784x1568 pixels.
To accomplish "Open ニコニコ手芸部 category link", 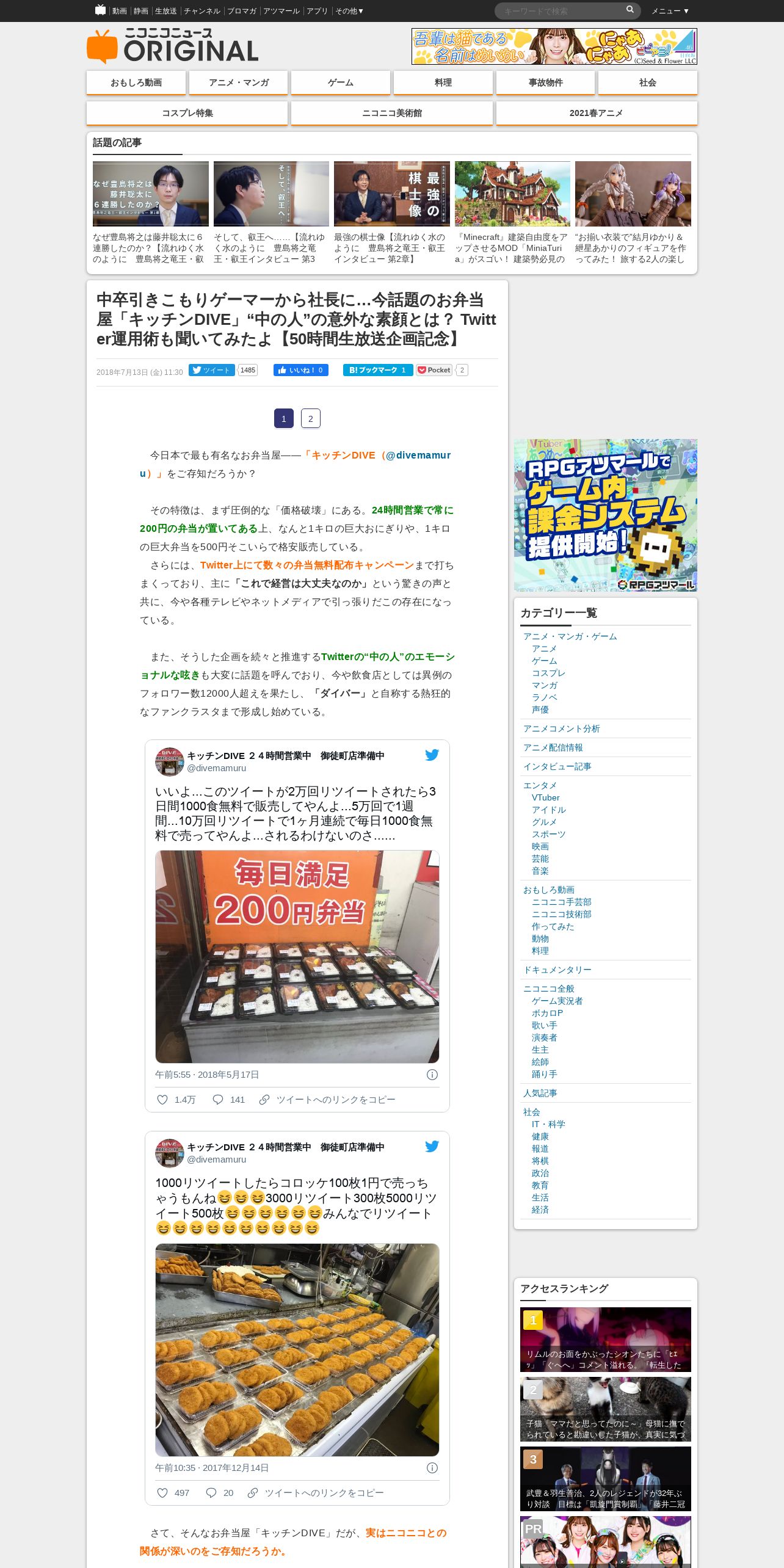I will point(561,902).
